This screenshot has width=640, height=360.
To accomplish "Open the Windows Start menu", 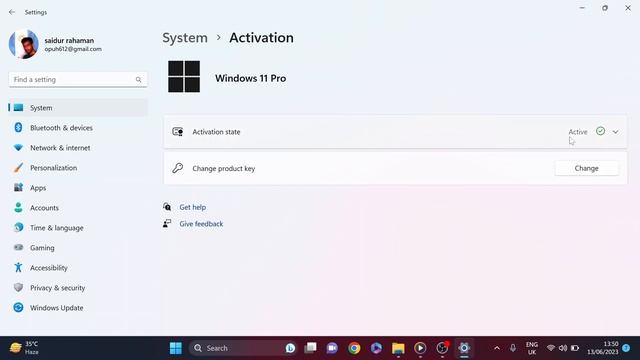I will tap(176, 348).
